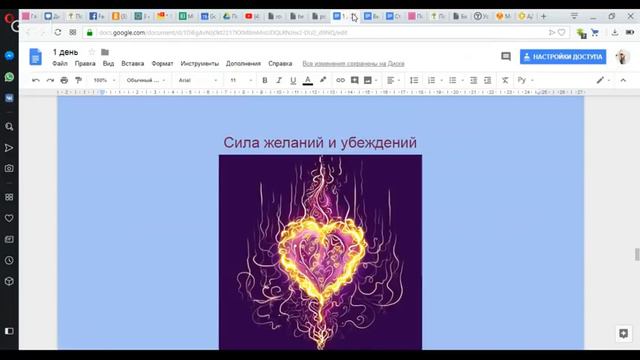Image resolution: width=640 pixels, height=360 pixels.
Task: Open the Правка menu
Action: (x=85, y=64)
